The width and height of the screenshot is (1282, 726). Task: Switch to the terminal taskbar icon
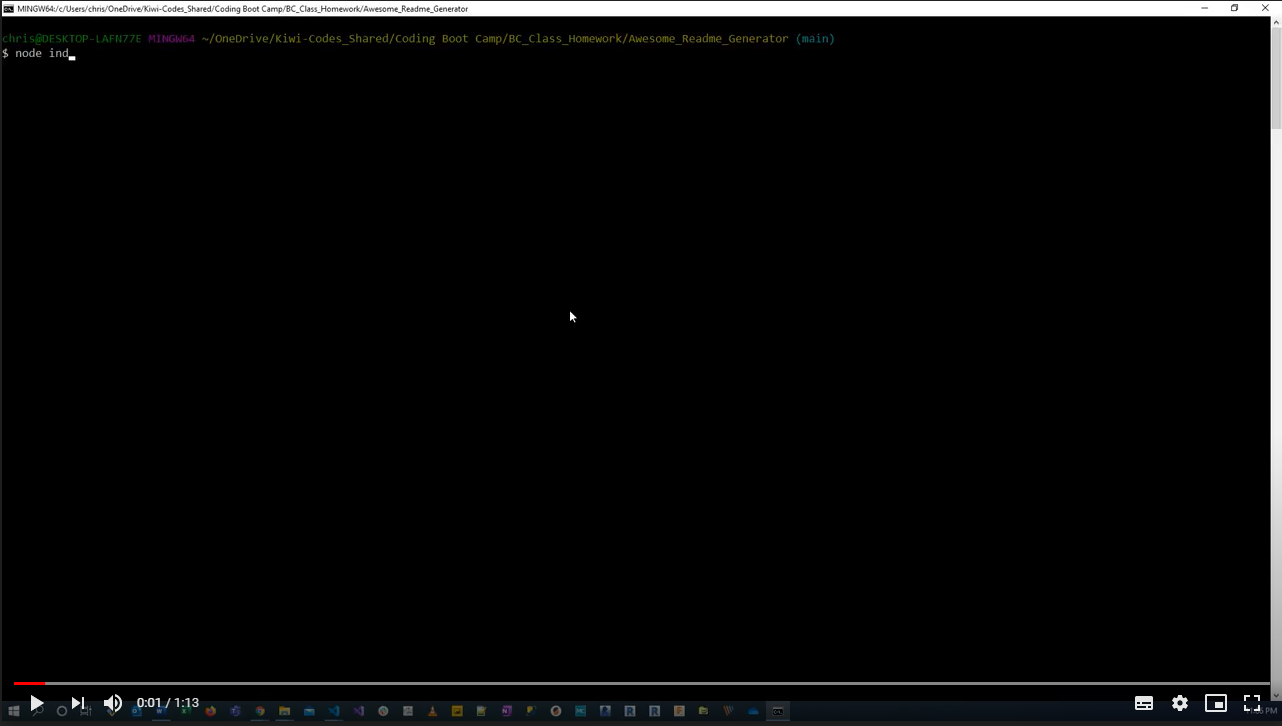click(x=777, y=711)
